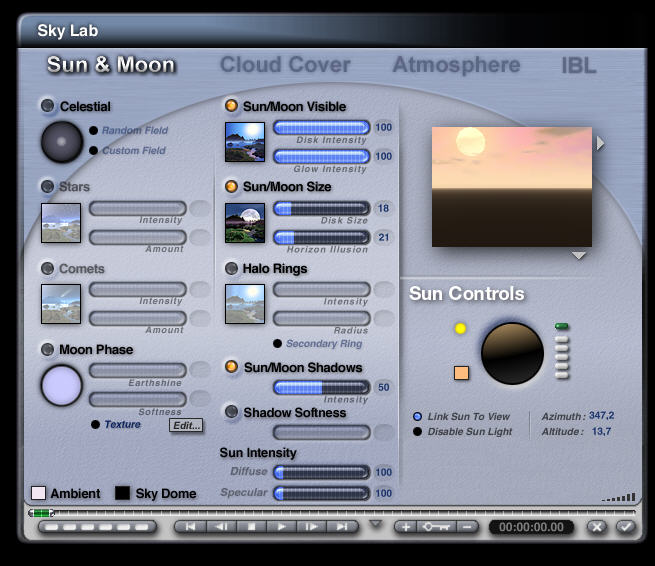The width and height of the screenshot is (655, 566).
Task: Enable Shadow Softness
Action: coord(231,412)
